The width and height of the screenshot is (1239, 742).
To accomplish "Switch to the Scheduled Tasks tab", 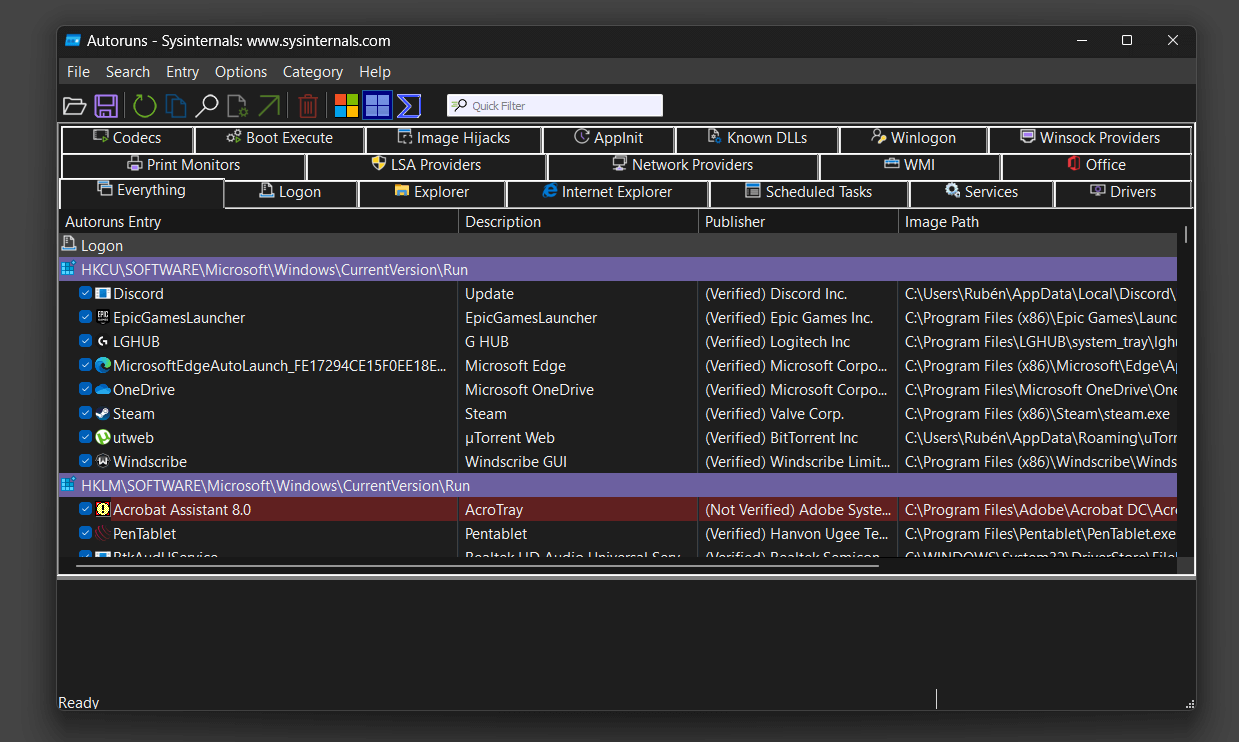I will tap(808, 192).
